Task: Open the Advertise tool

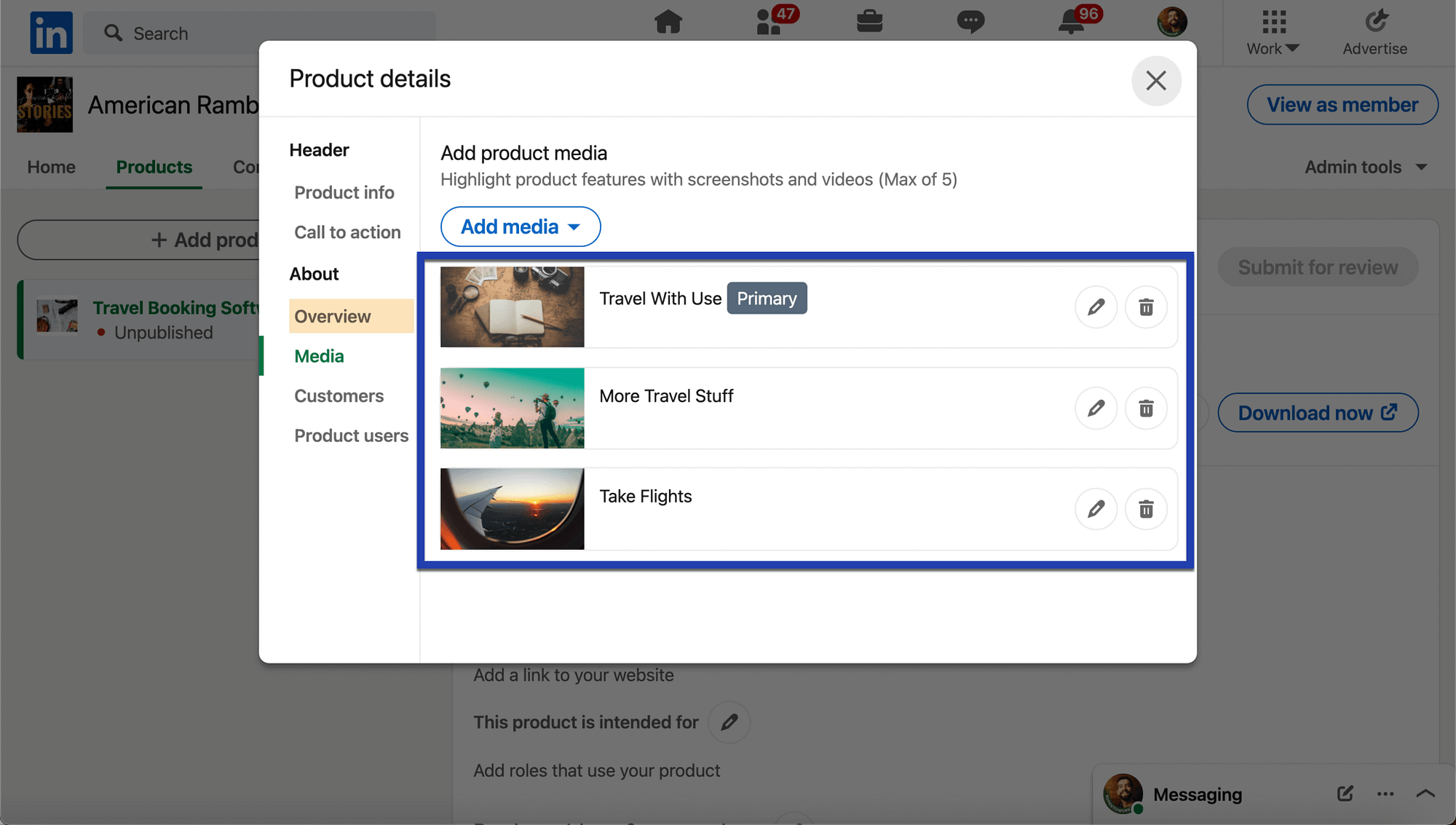Action: (x=1374, y=31)
